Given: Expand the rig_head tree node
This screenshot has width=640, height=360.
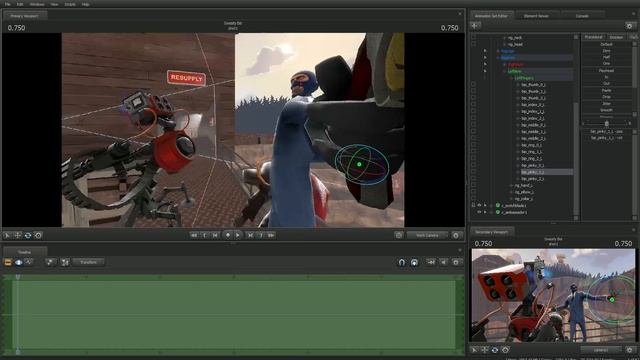Looking at the screenshot, I should coord(504,44).
